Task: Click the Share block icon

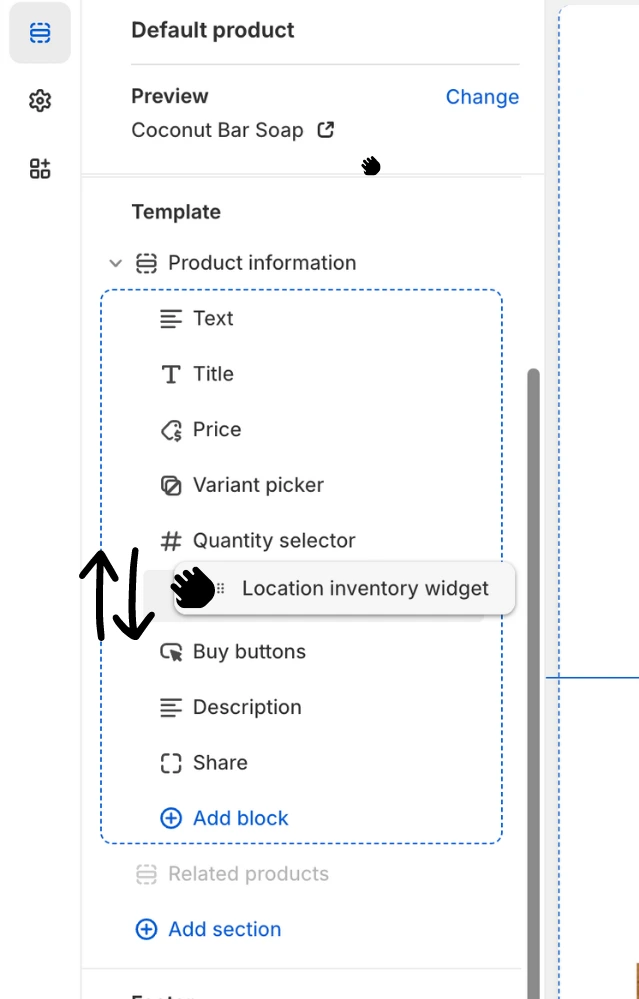Action: click(171, 763)
